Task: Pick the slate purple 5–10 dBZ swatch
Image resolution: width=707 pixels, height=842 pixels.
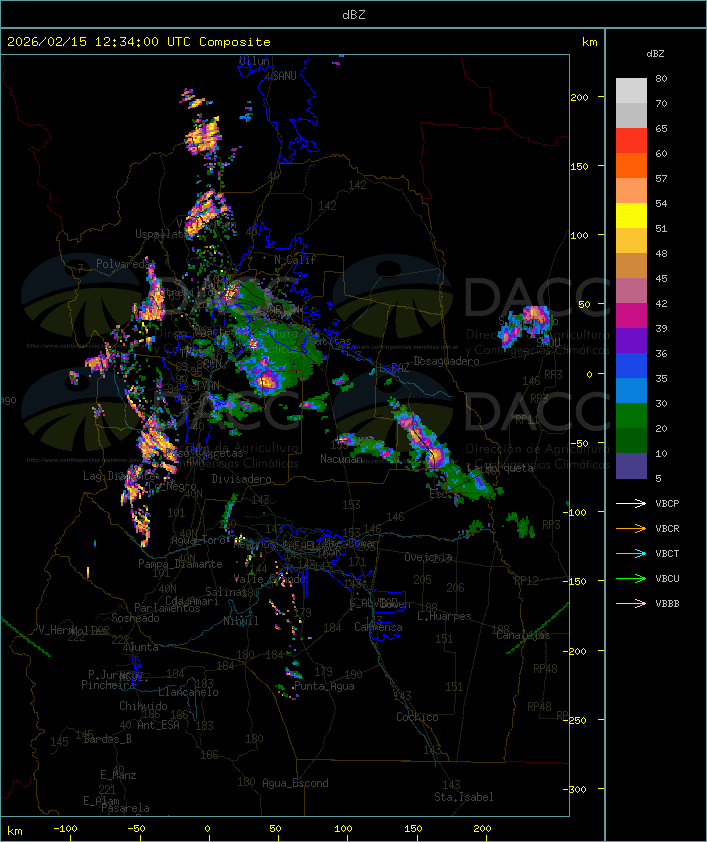Action: pyautogui.click(x=631, y=466)
